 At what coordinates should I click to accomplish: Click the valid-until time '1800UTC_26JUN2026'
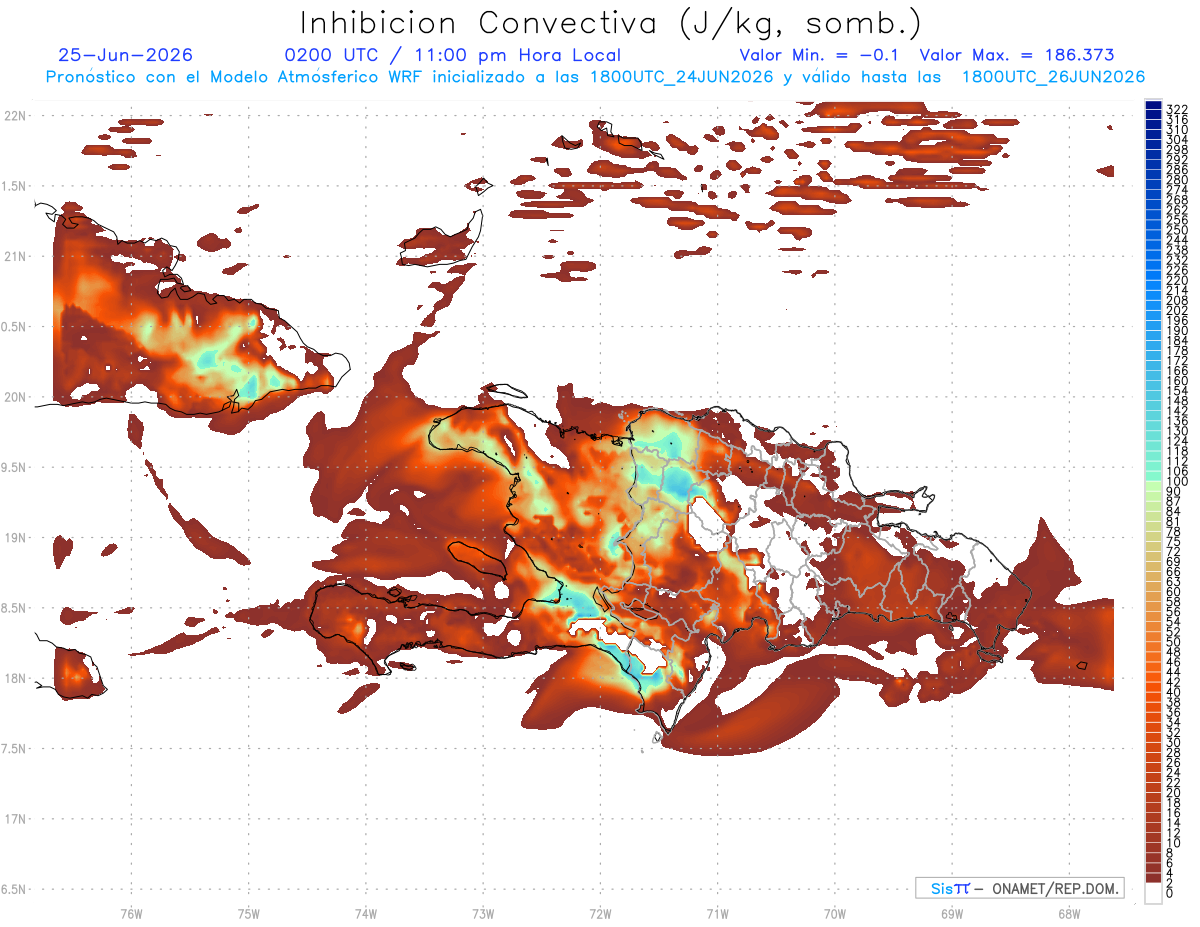tap(1054, 77)
